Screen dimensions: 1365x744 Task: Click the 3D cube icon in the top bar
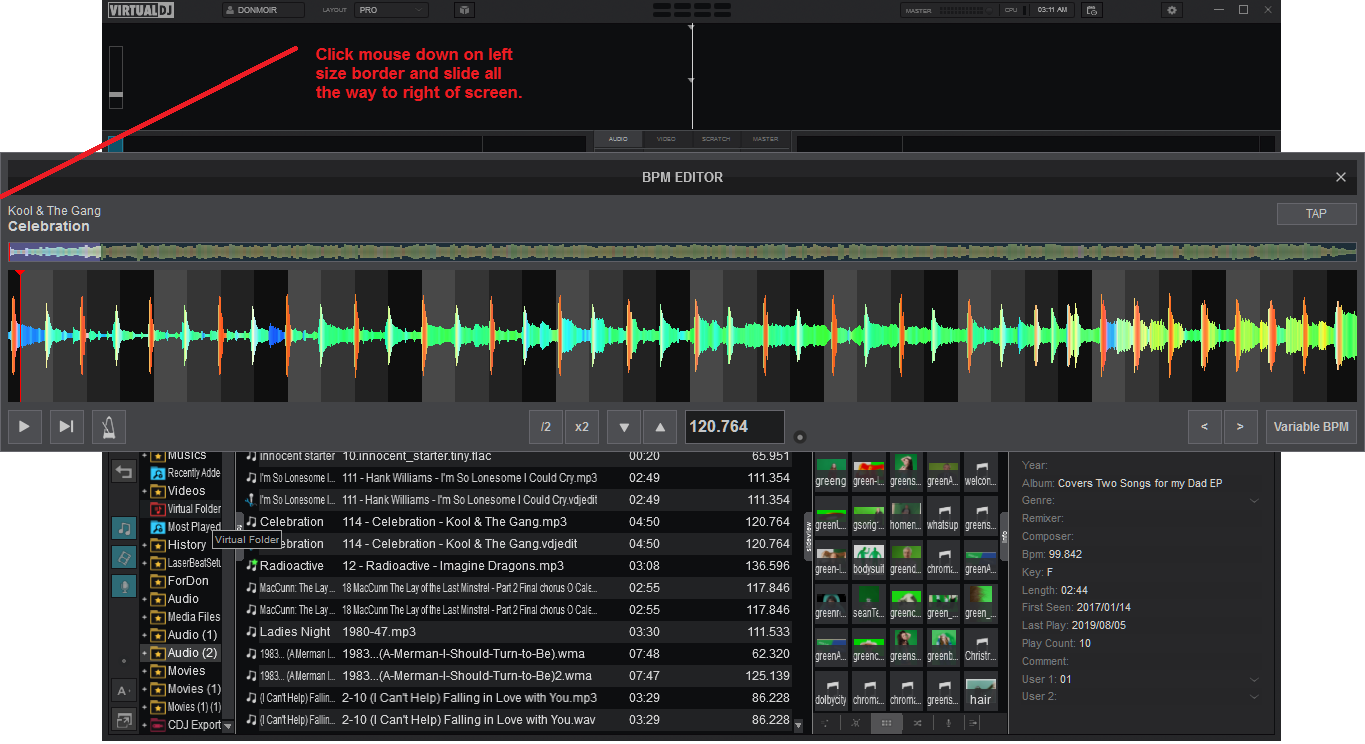click(x=465, y=10)
